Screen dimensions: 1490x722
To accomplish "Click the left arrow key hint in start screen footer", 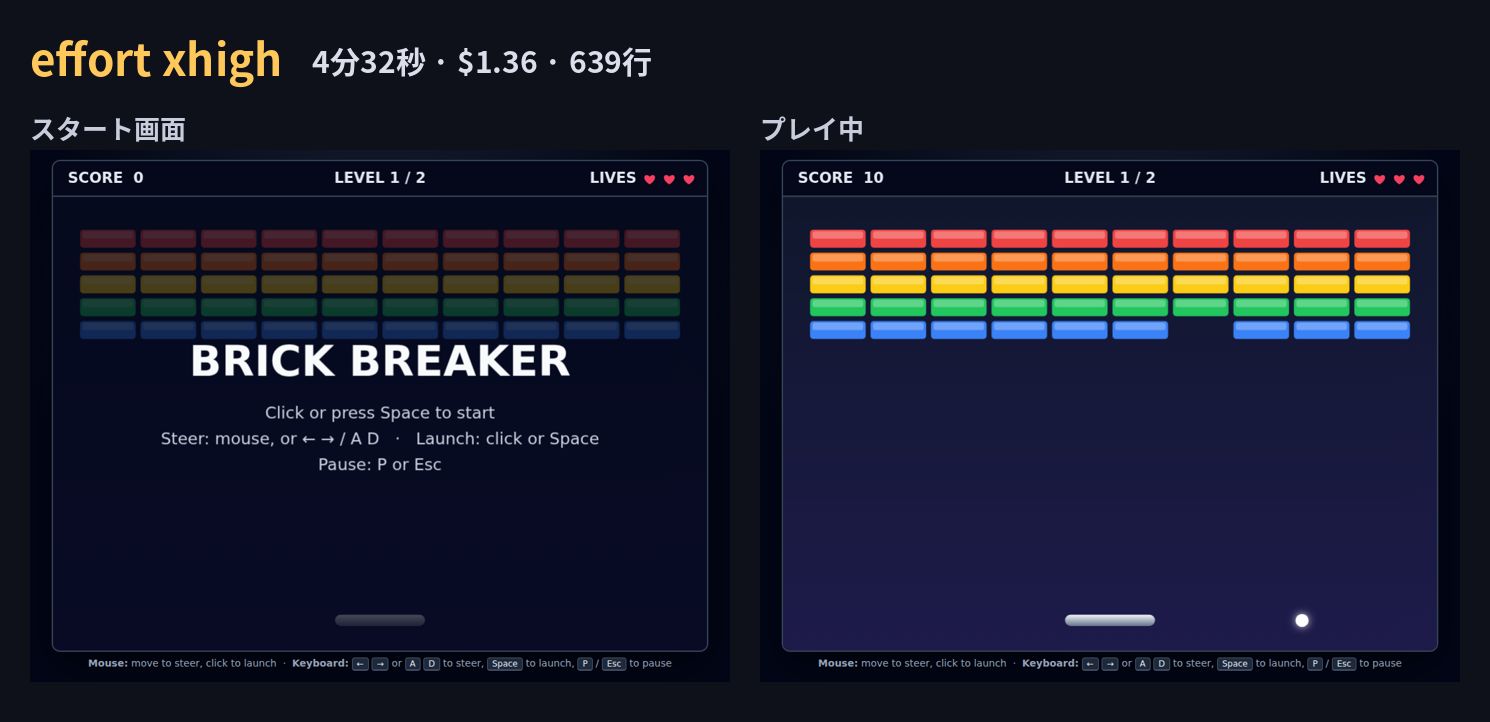I will 360,664.
